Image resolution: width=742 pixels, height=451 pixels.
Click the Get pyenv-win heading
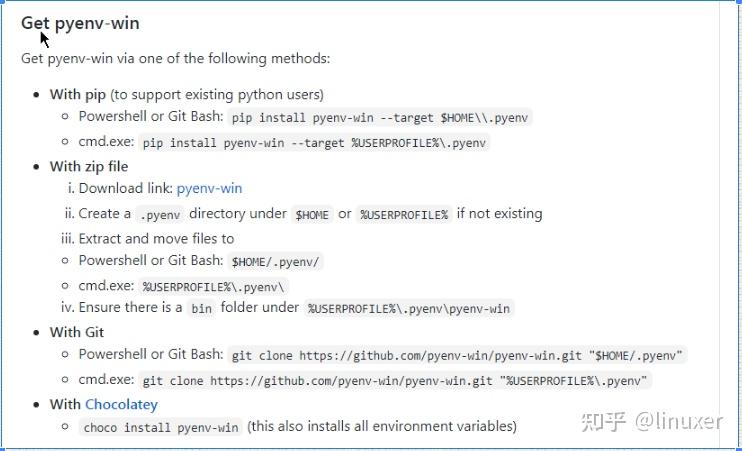click(80, 23)
